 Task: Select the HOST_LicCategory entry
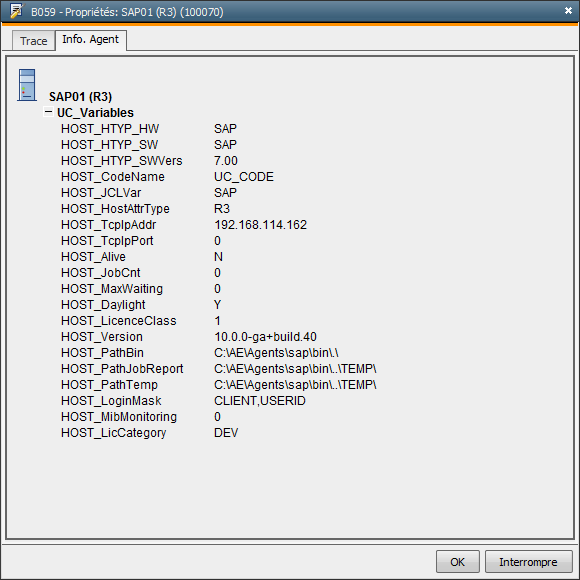114,433
